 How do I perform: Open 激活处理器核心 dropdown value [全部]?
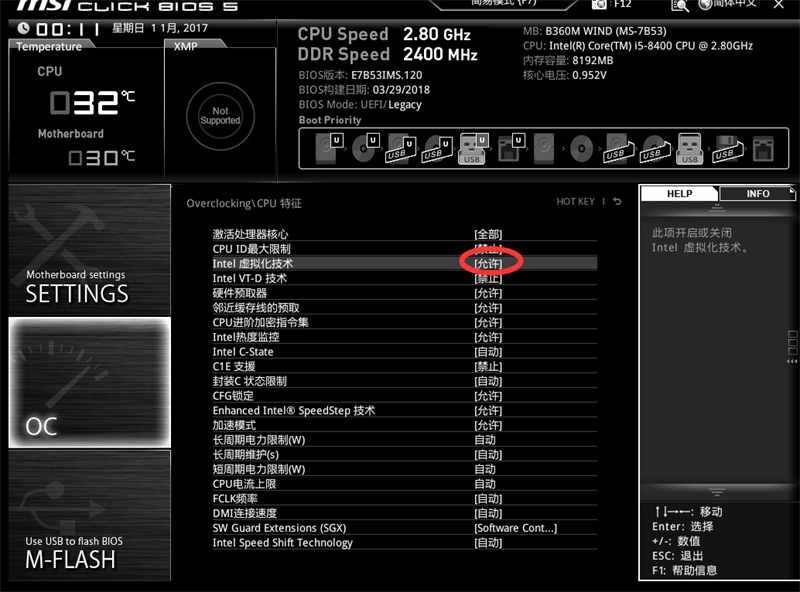point(488,234)
